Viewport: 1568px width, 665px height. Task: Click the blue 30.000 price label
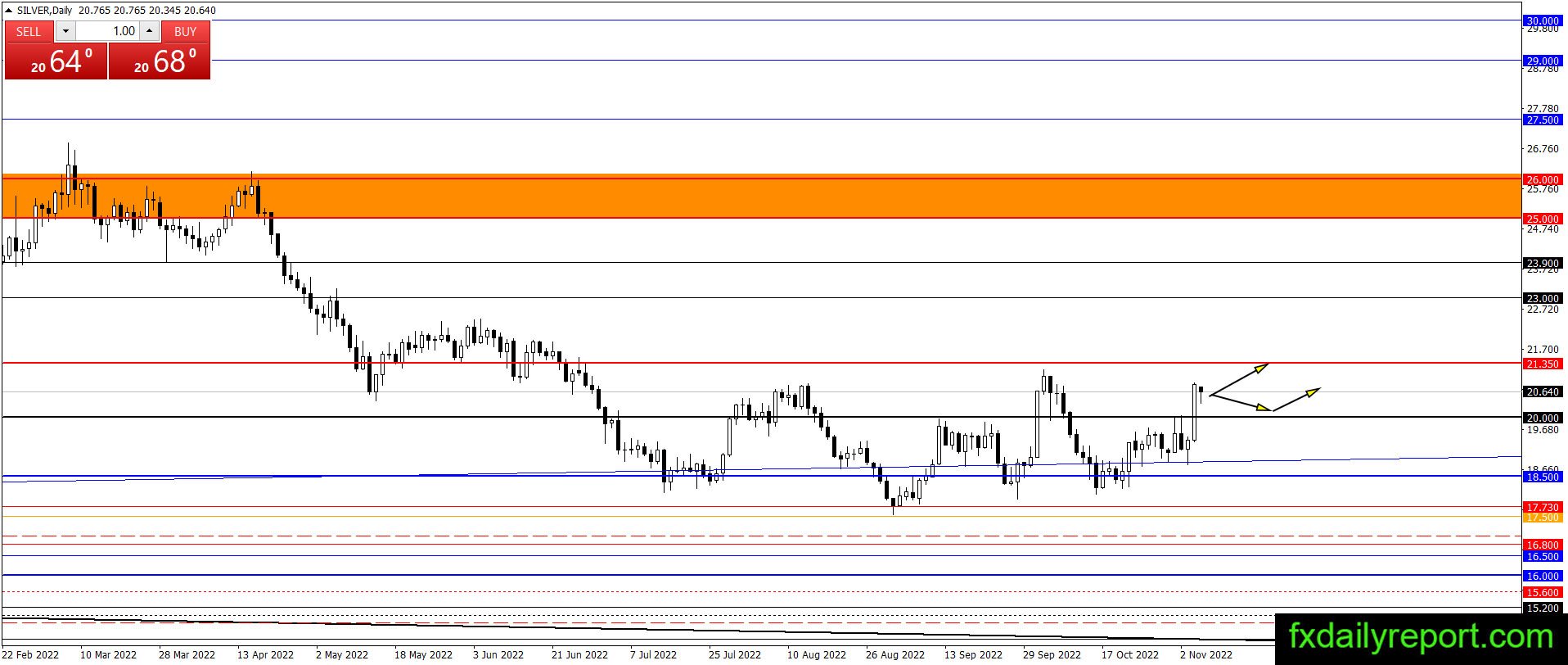1543,20
